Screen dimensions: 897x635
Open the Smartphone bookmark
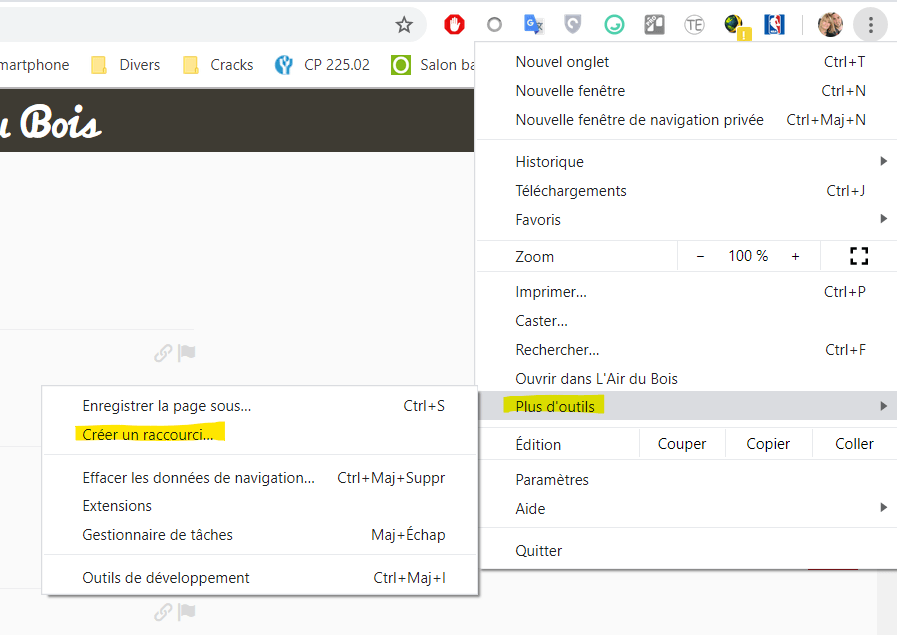pos(34,65)
